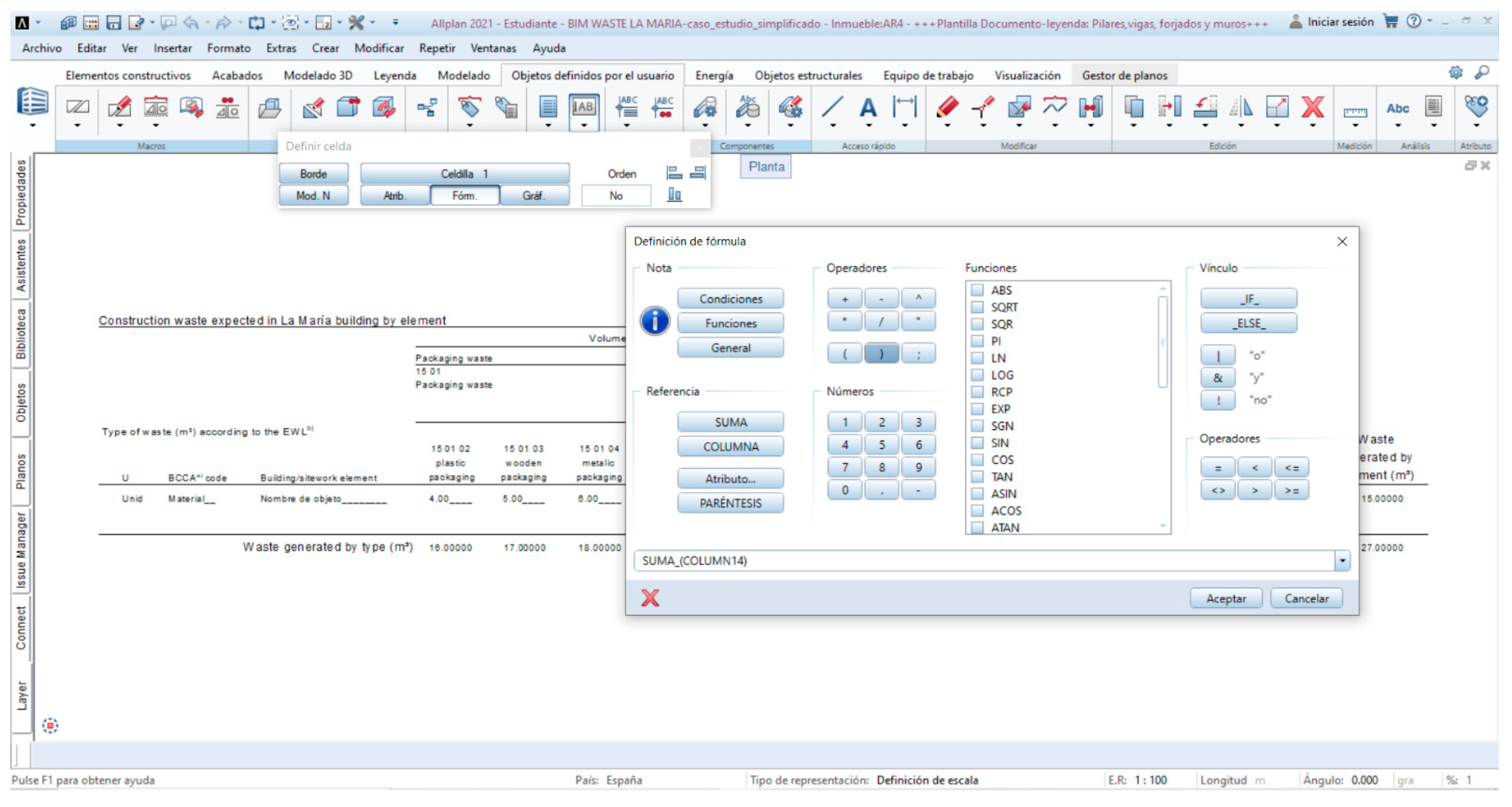
Task: Check the SQRT function checkbox
Action: pyautogui.click(x=977, y=307)
